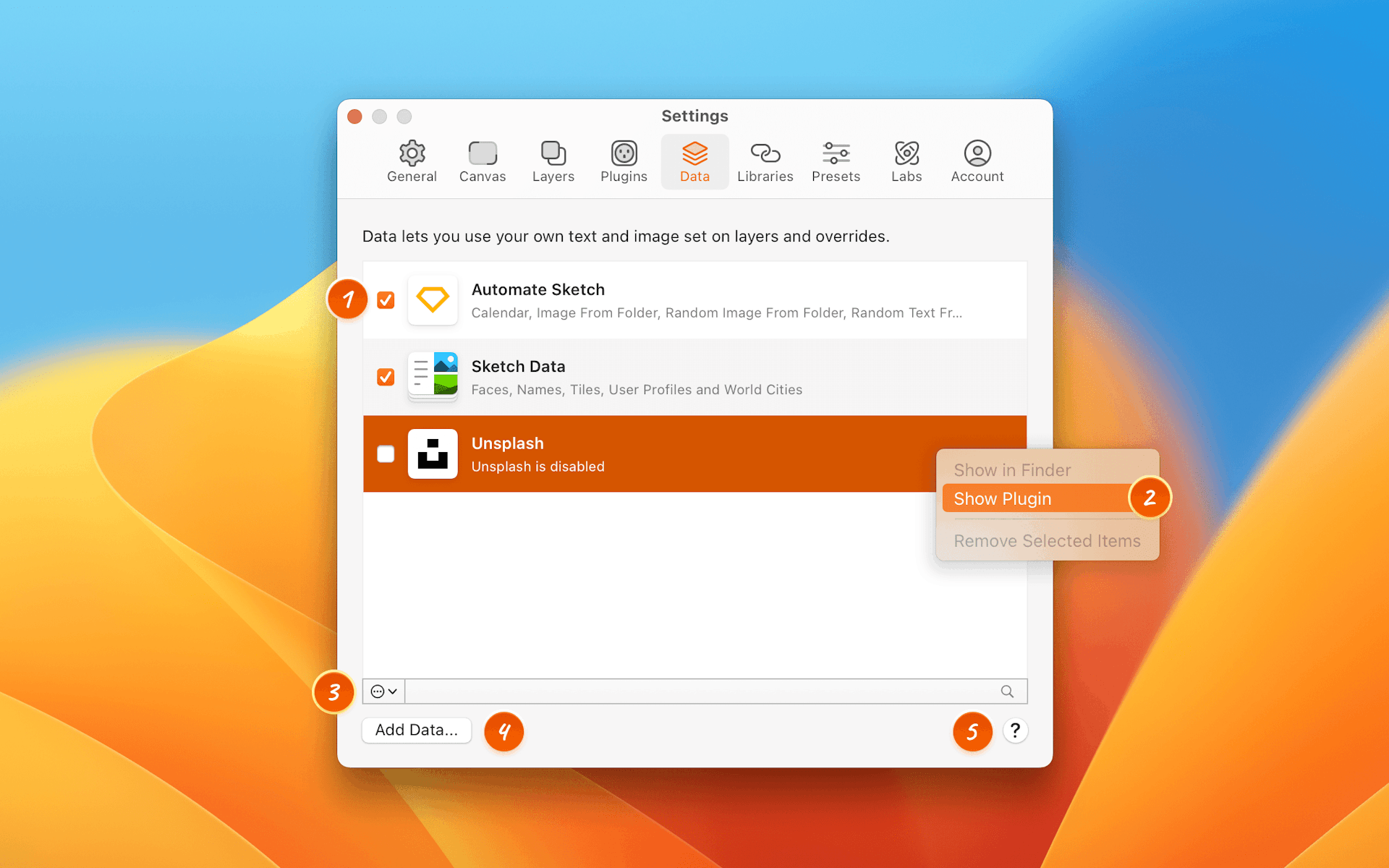The width and height of the screenshot is (1389, 868).
Task: Open the Libraries tab
Action: coord(765,162)
